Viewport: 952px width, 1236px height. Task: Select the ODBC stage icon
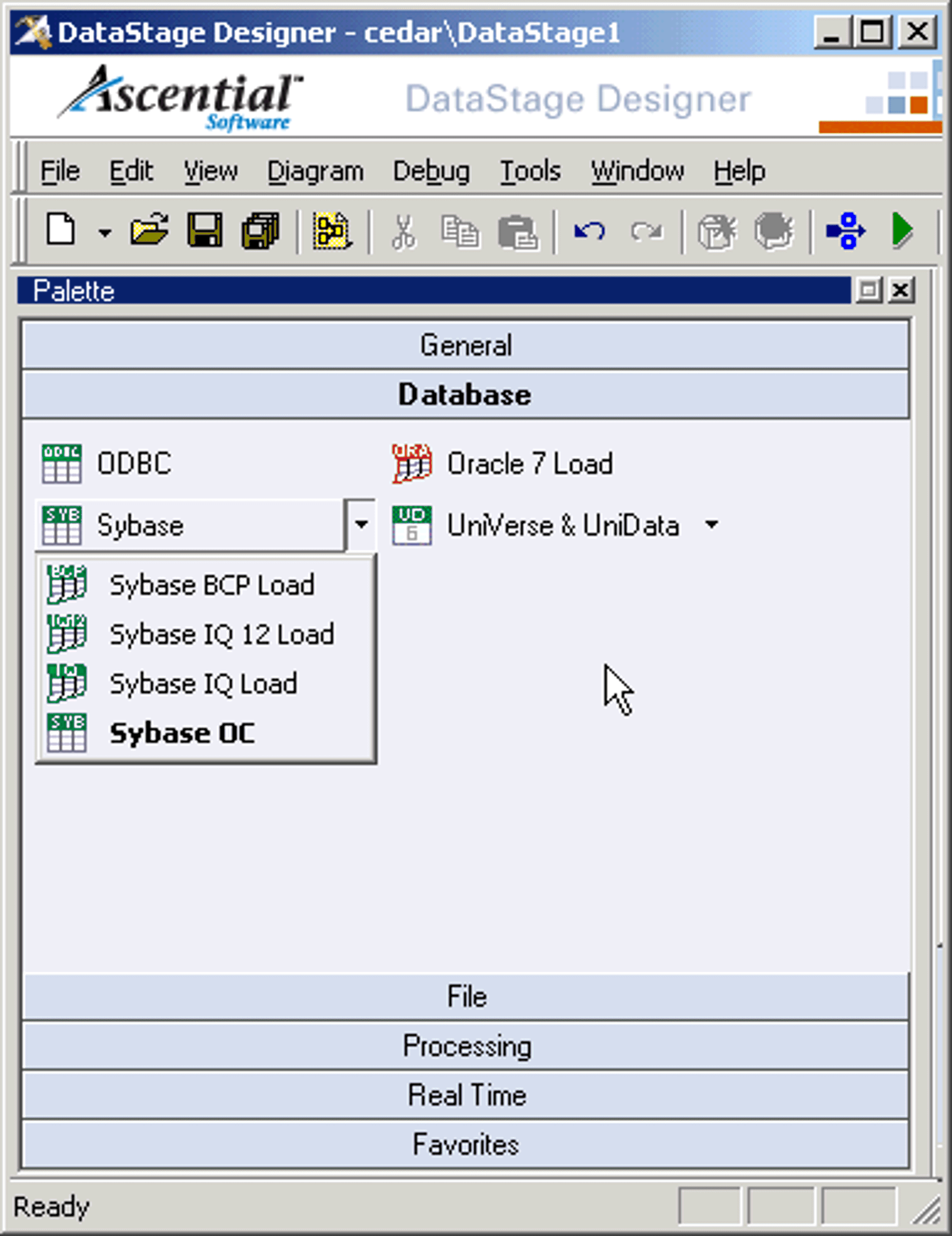coord(62,464)
